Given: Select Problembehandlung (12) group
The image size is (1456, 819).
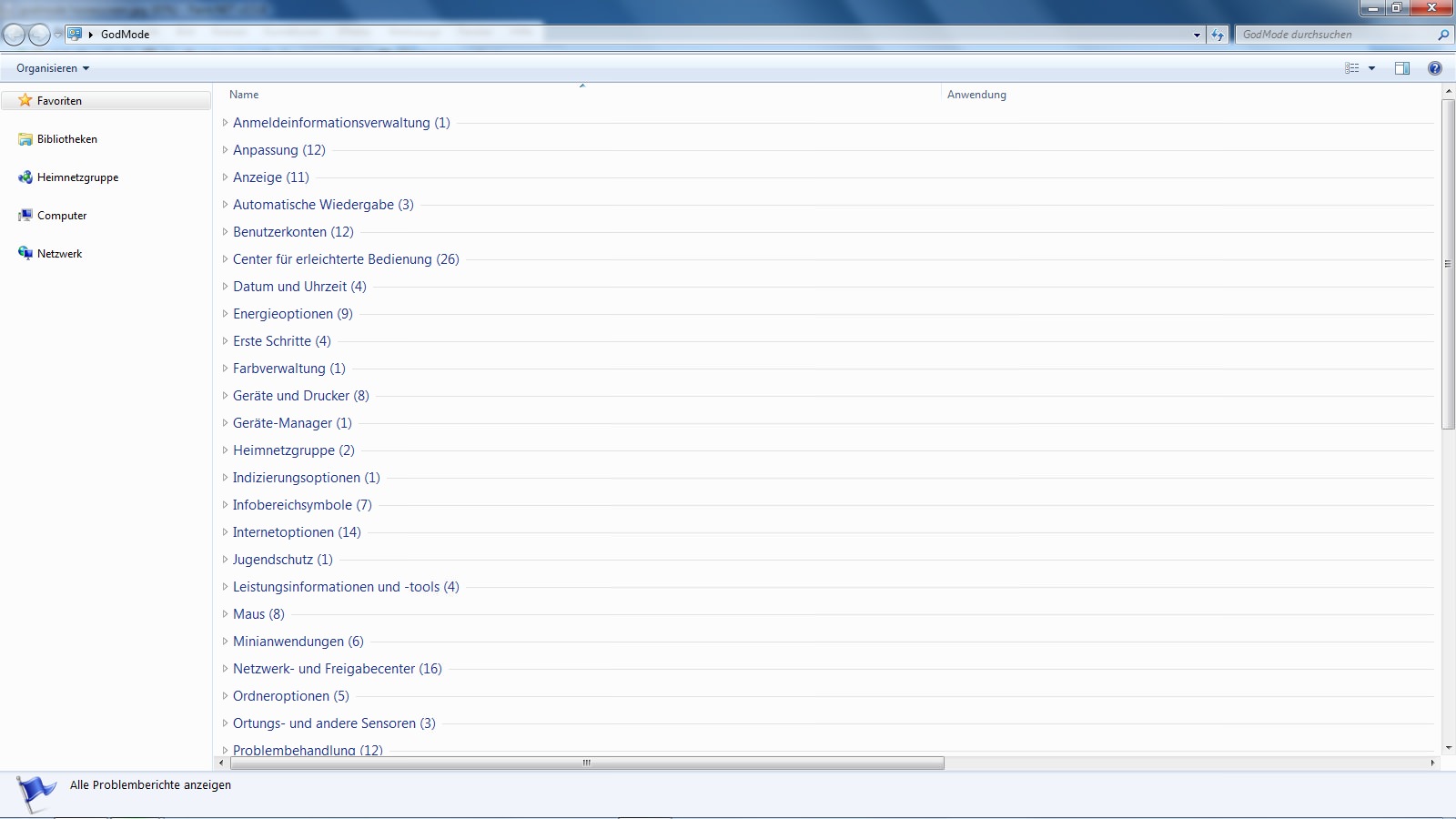Looking at the screenshot, I should pos(308,750).
